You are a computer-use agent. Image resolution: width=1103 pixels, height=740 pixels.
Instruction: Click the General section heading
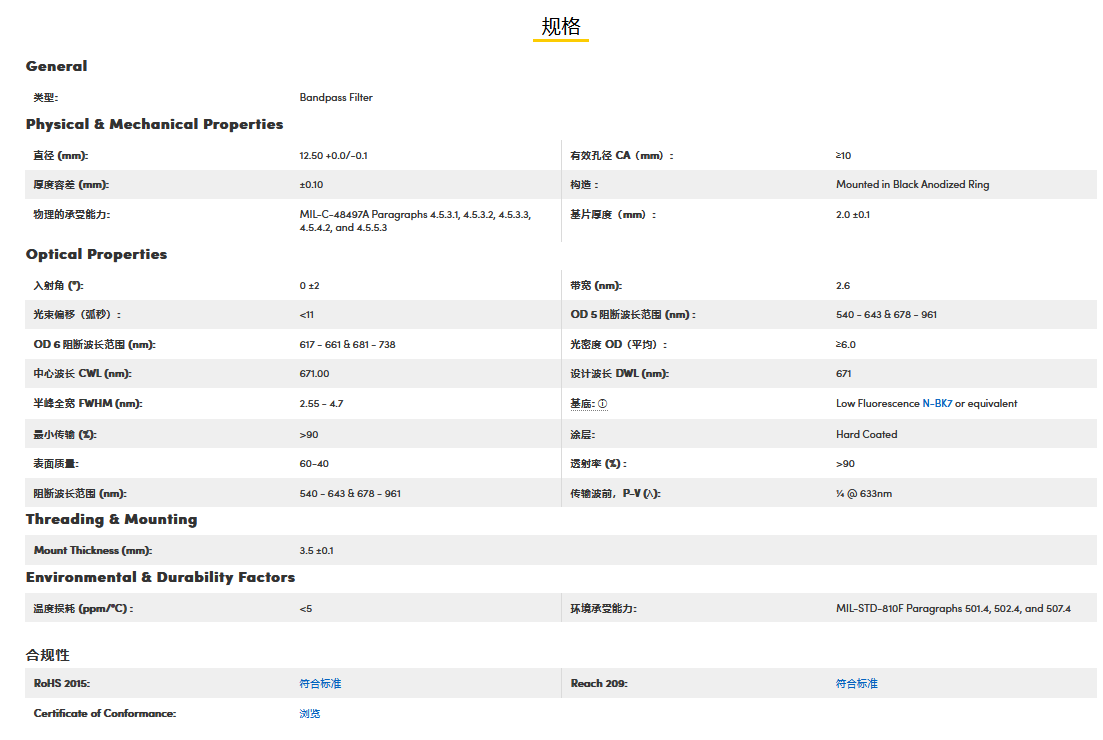(56, 66)
